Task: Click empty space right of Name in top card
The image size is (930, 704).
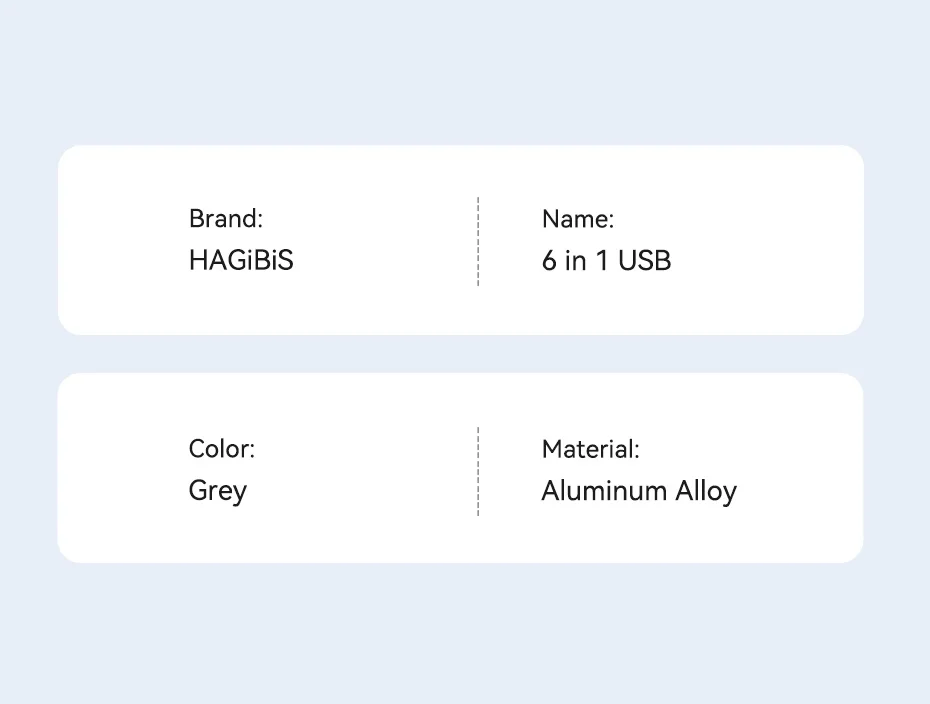Action: [x=780, y=240]
